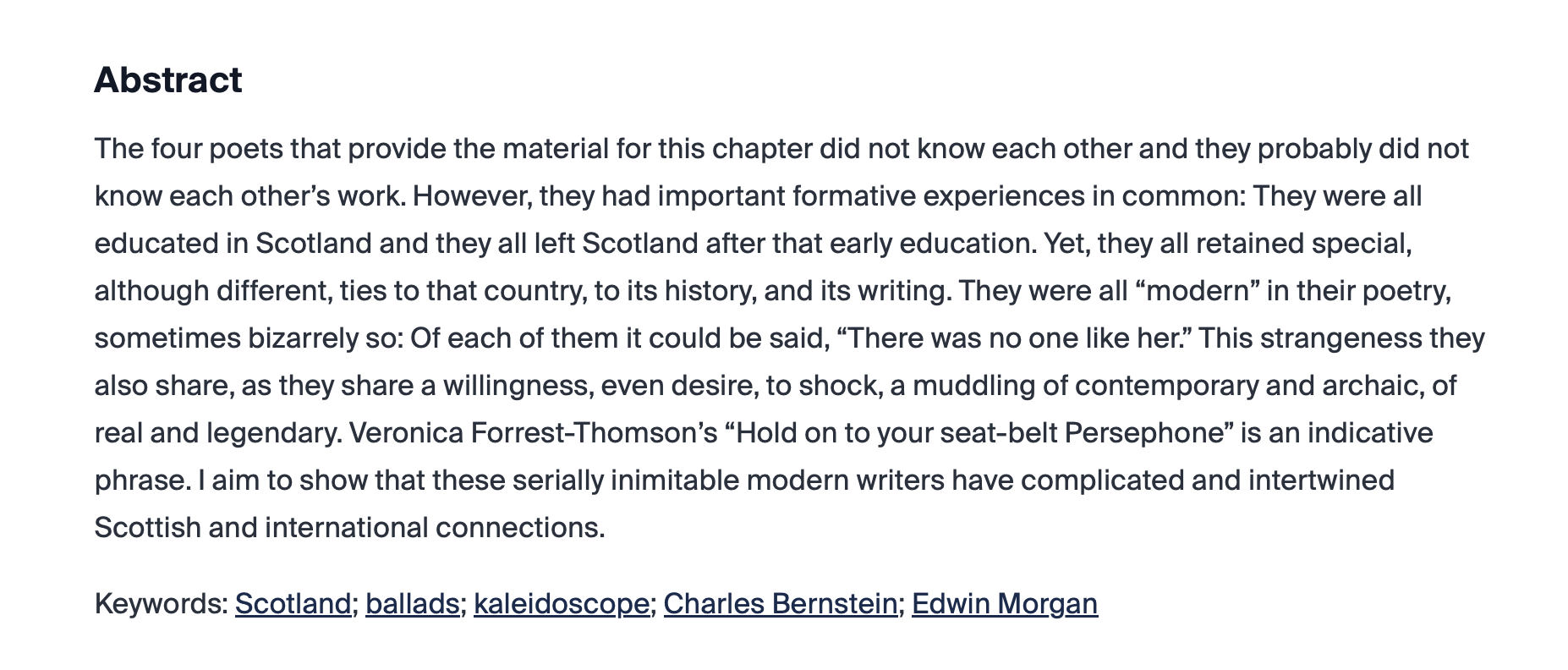Open the Charles Bernstein keyword link
Image resolution: width=1568 pixels, height=670 pixels.
click(x=780, y=603)
